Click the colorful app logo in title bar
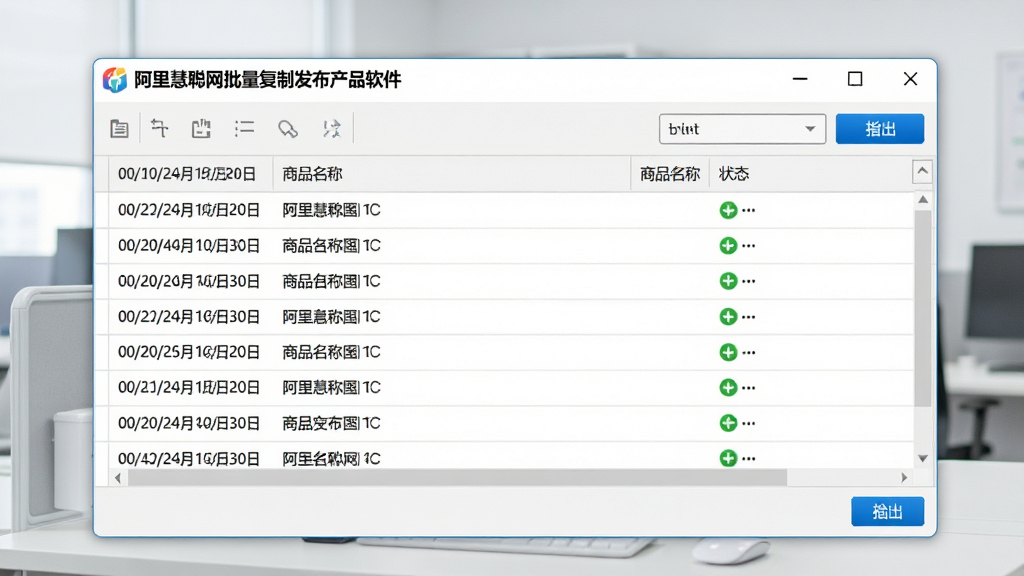Screen dimensions: 1024x576 pyautogui.click(x=115, y=80)
